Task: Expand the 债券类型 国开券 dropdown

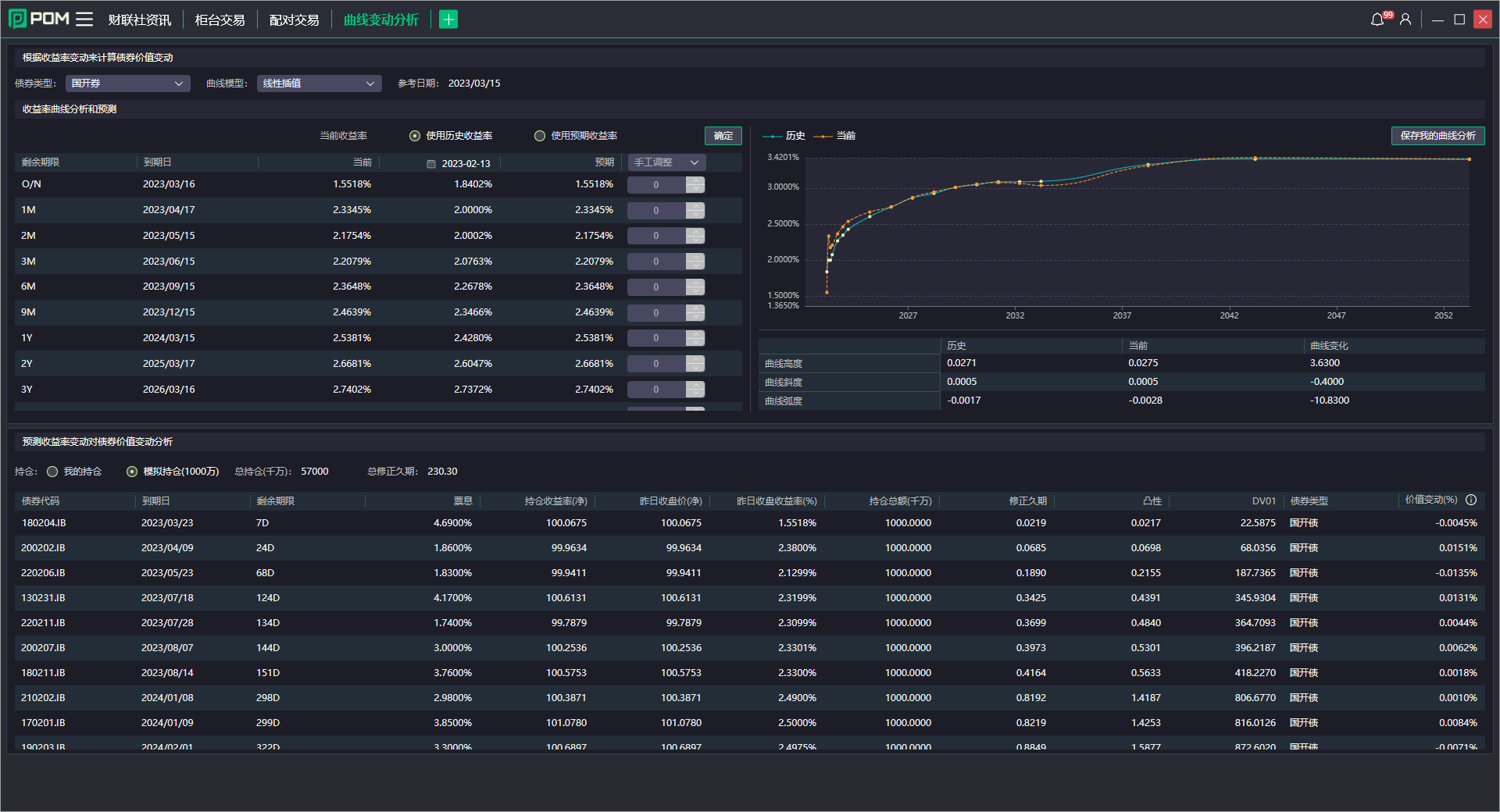Action: (x=127, y=84)
